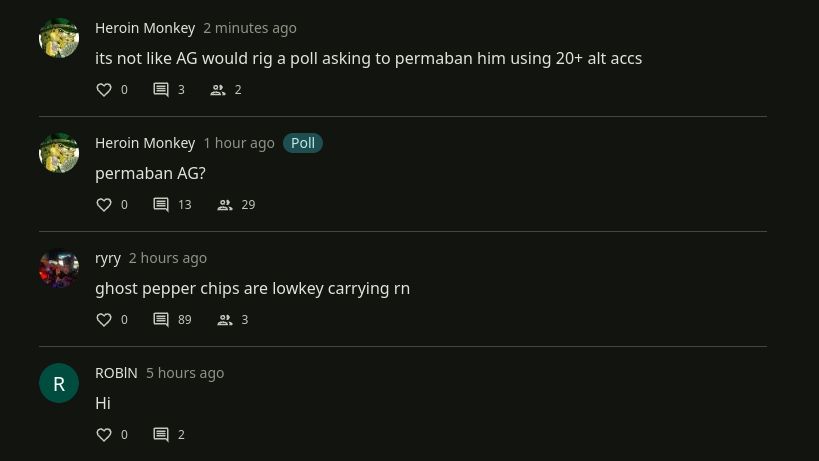
Task: Open Heroin Monkey's profile from the first post
Action: tap(145, 28)
